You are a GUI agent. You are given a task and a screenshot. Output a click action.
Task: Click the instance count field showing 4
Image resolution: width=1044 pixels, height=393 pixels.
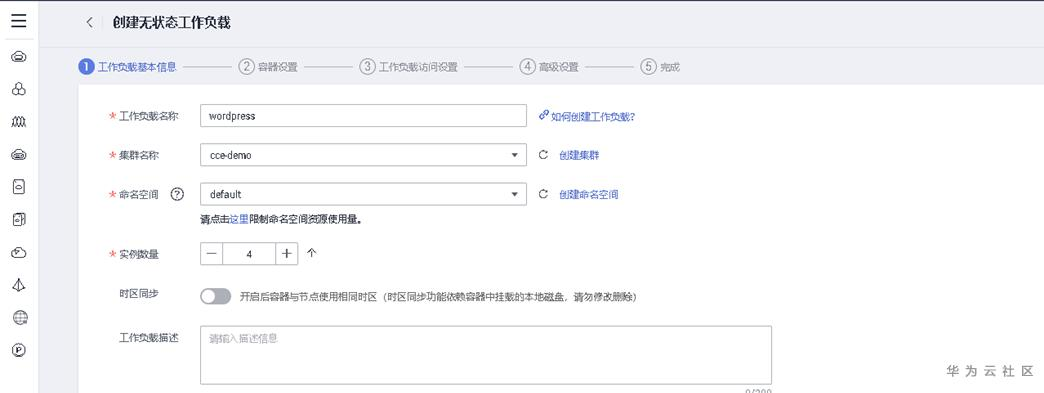(249, 254)
